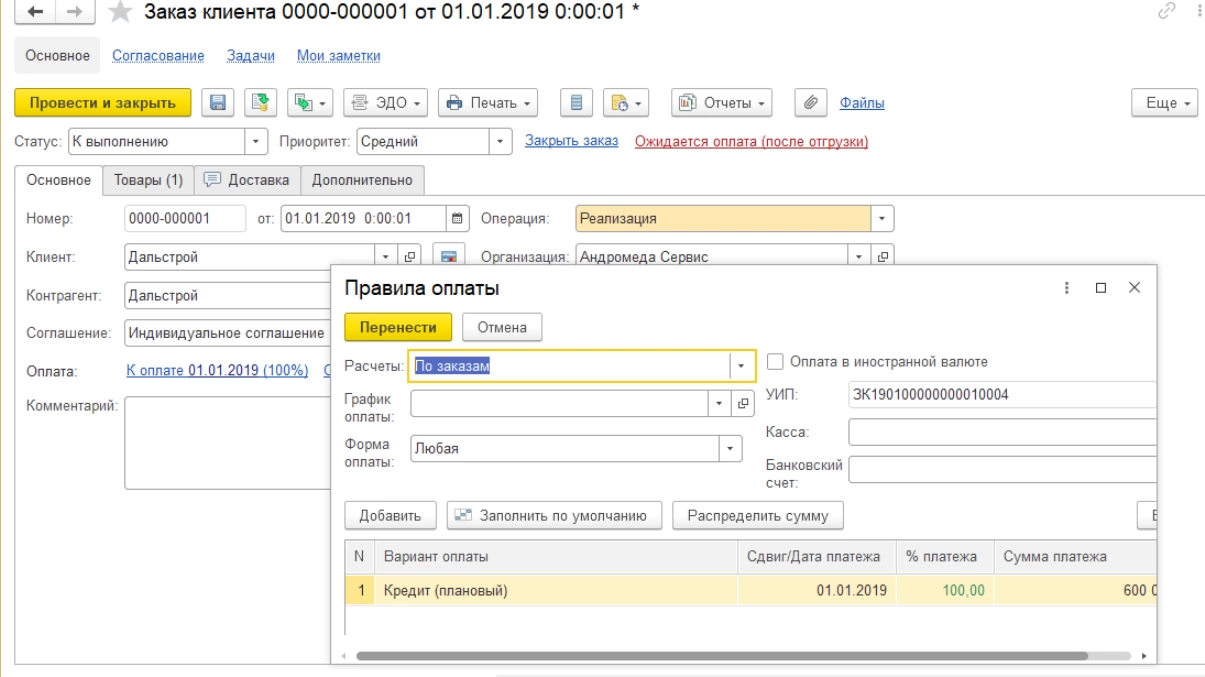The image size is (1205, 677).
Task: Click the Контрагент field Дальстрой
Action: pos(227,295)
